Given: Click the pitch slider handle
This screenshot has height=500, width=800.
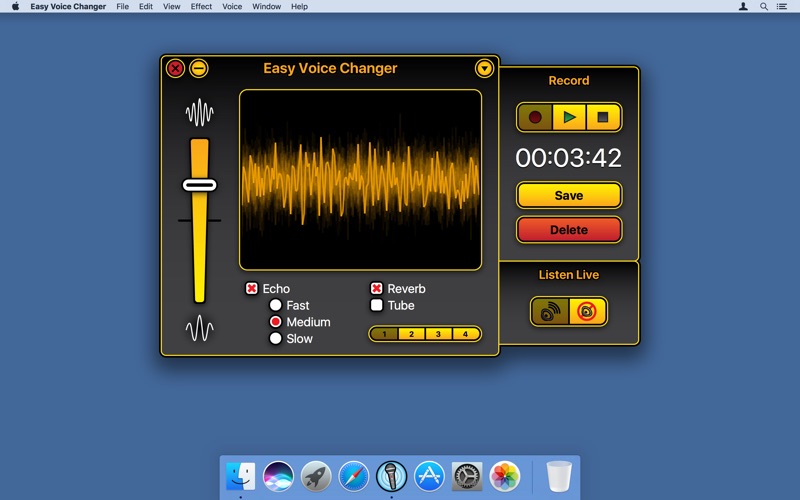Looking at the screenshot, I should pos(200,185).
